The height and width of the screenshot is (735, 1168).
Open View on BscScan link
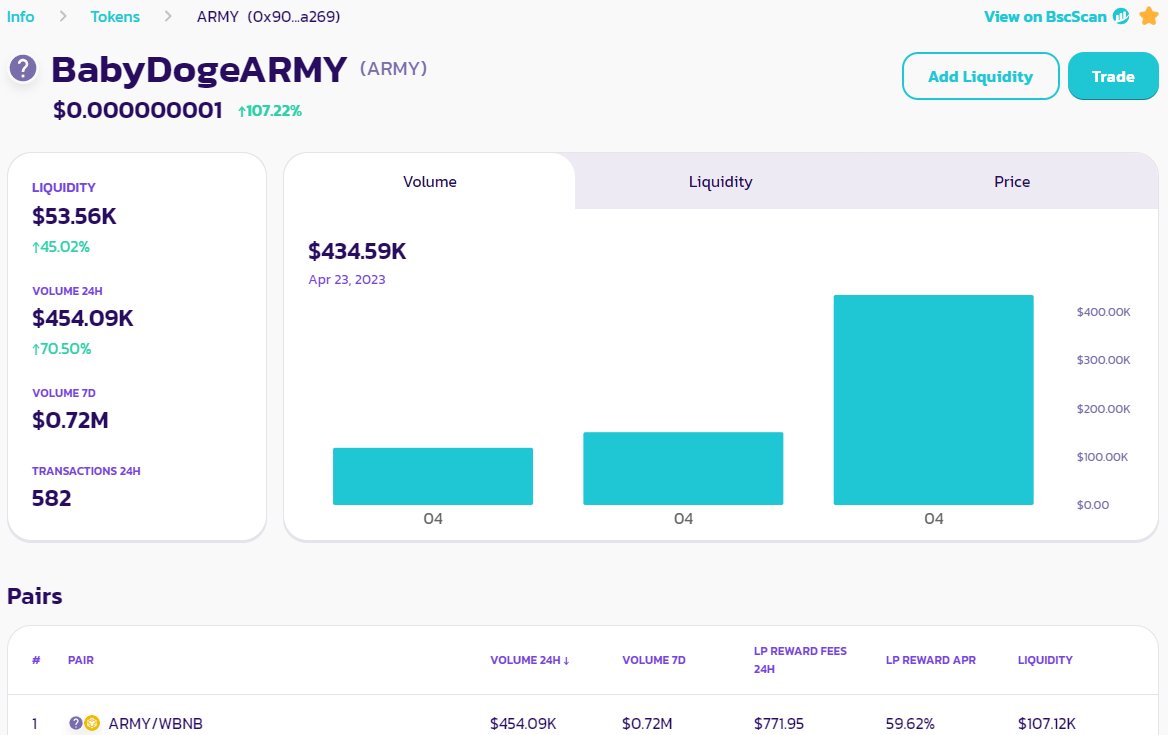pos(1045,16)
